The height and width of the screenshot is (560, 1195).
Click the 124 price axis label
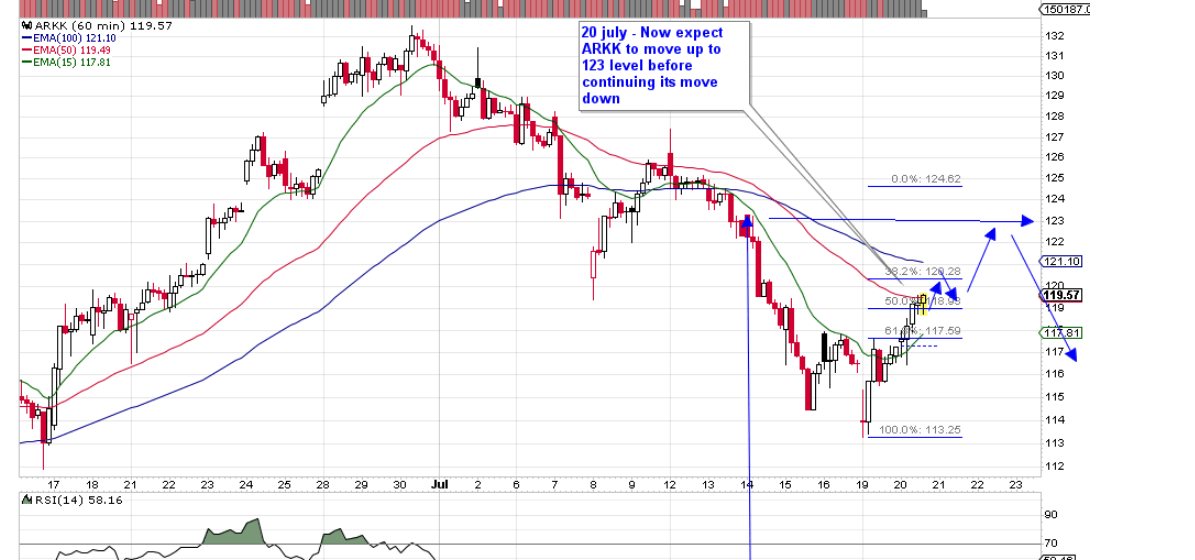tap(1055, 200)
